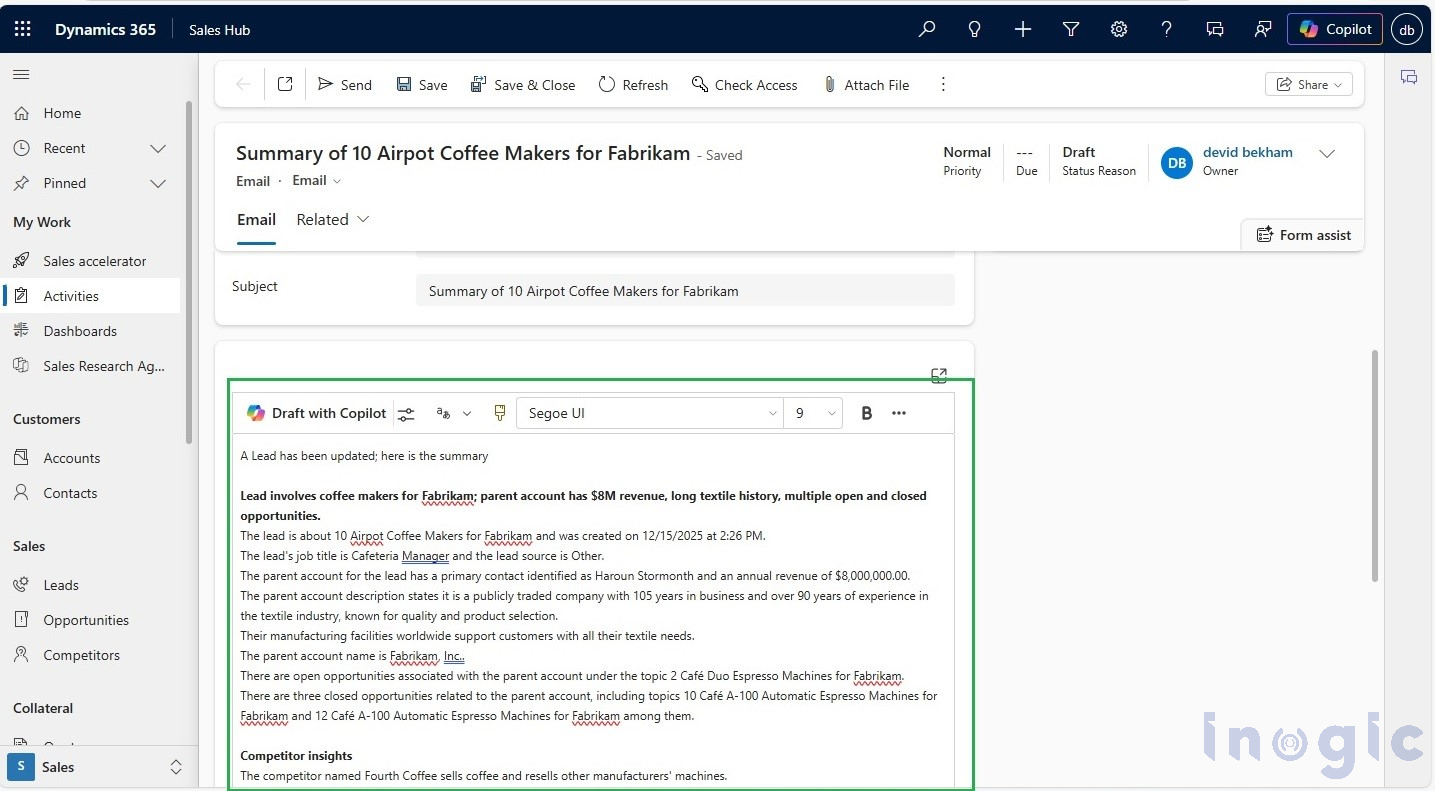The image size is (1435, 791).
Task: Open the Segoe UI font dropdown
Action: (x=650, y=412)
